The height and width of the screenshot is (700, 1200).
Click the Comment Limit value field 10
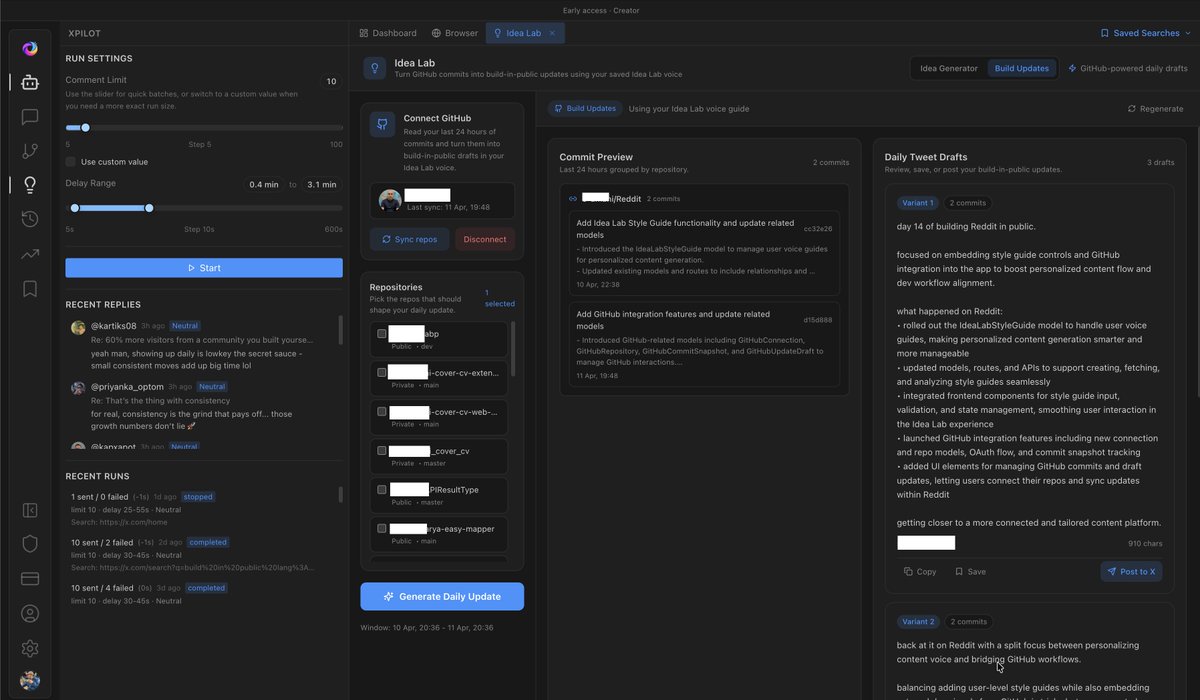331,81
